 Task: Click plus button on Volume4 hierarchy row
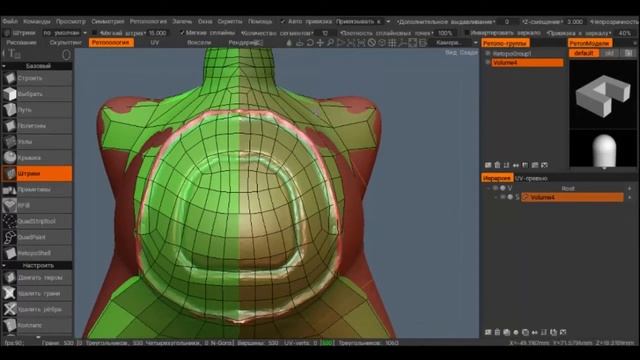(x=629, y=197)
